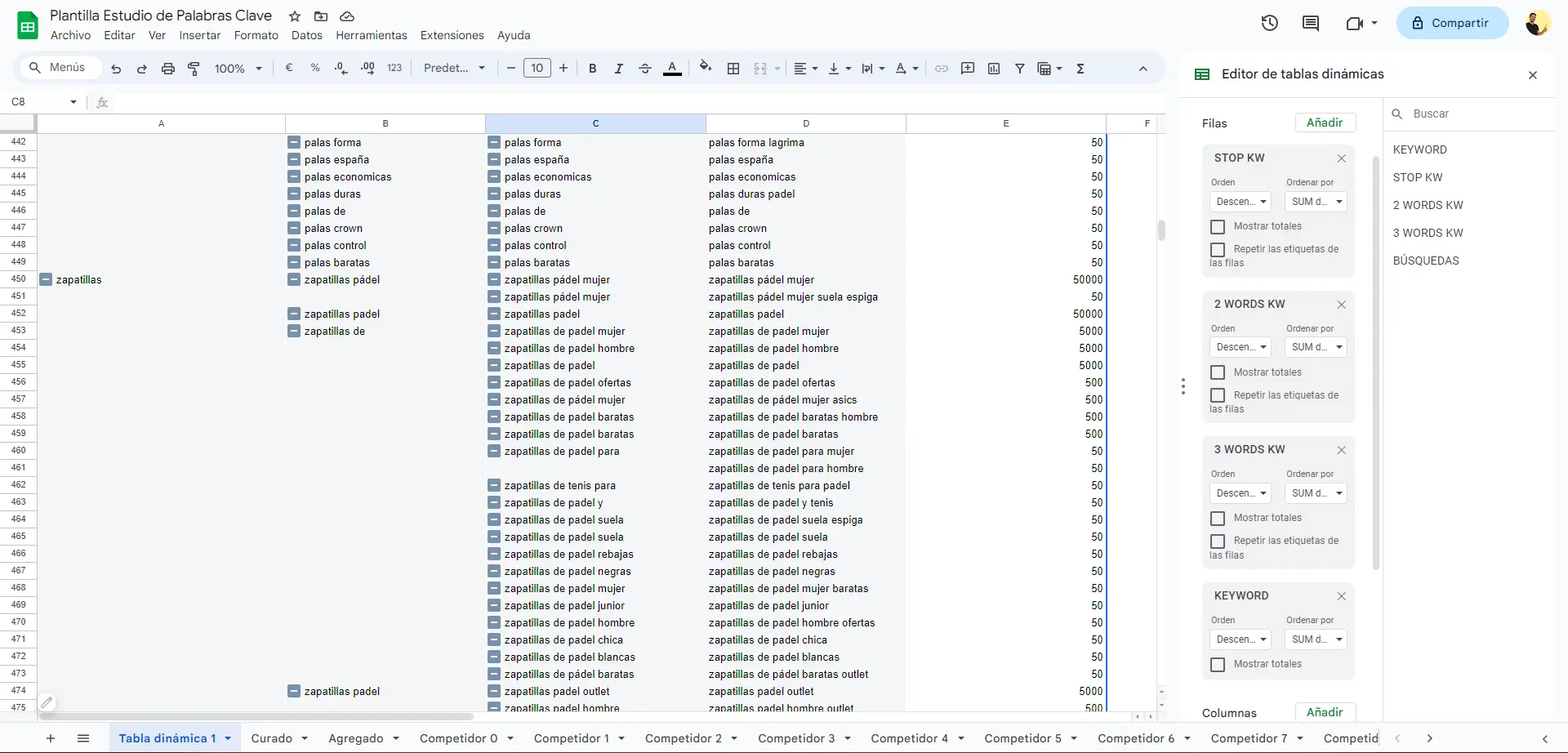Open Orden dropdown for 3 WORDS KW
The height and width of the screenshot is (753, 1568).
[x=1240, y=493]
